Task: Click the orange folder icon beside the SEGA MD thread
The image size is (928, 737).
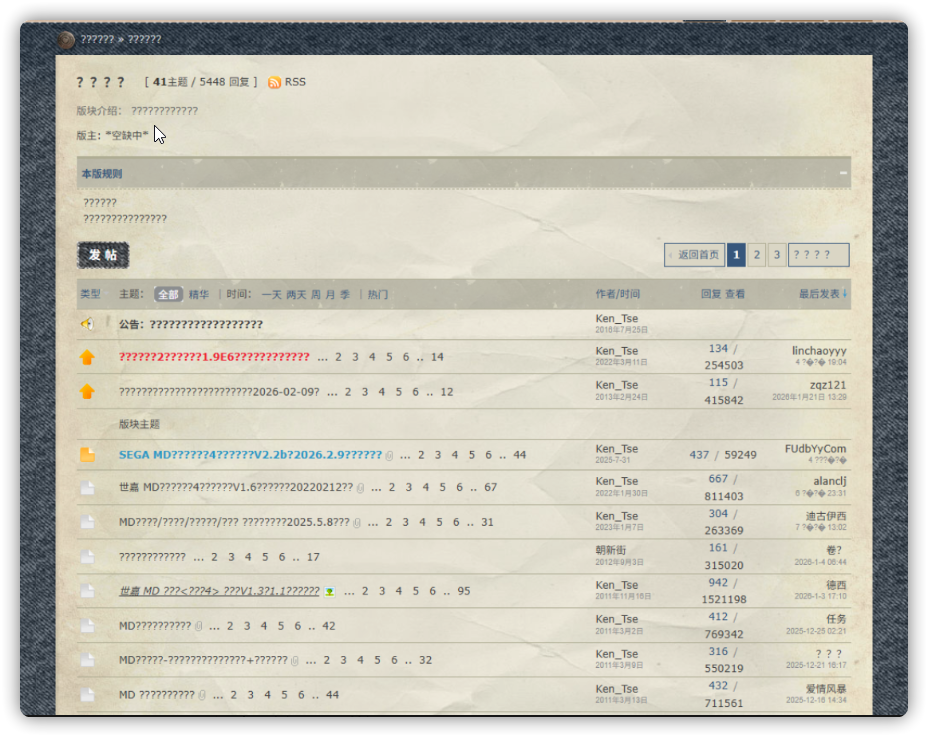Action: click(x=87, y=454)
